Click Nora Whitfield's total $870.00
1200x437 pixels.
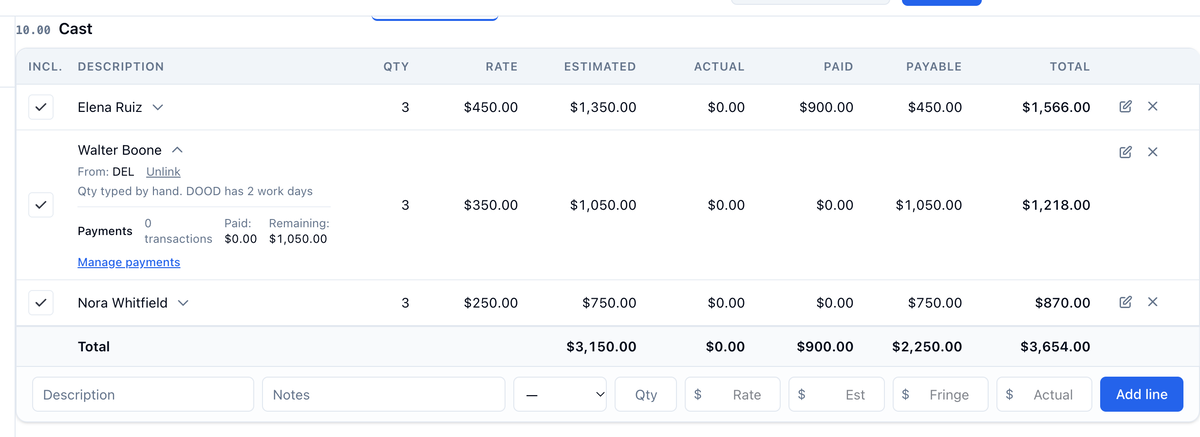pos(1063,303)
